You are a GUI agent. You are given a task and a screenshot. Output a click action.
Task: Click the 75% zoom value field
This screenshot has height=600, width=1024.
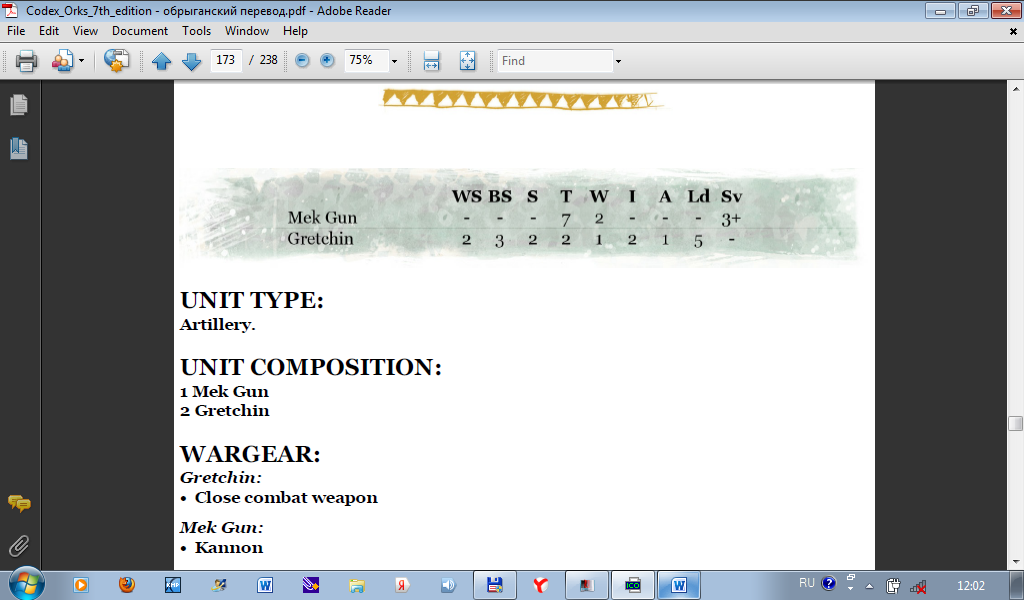coord(366,60)
